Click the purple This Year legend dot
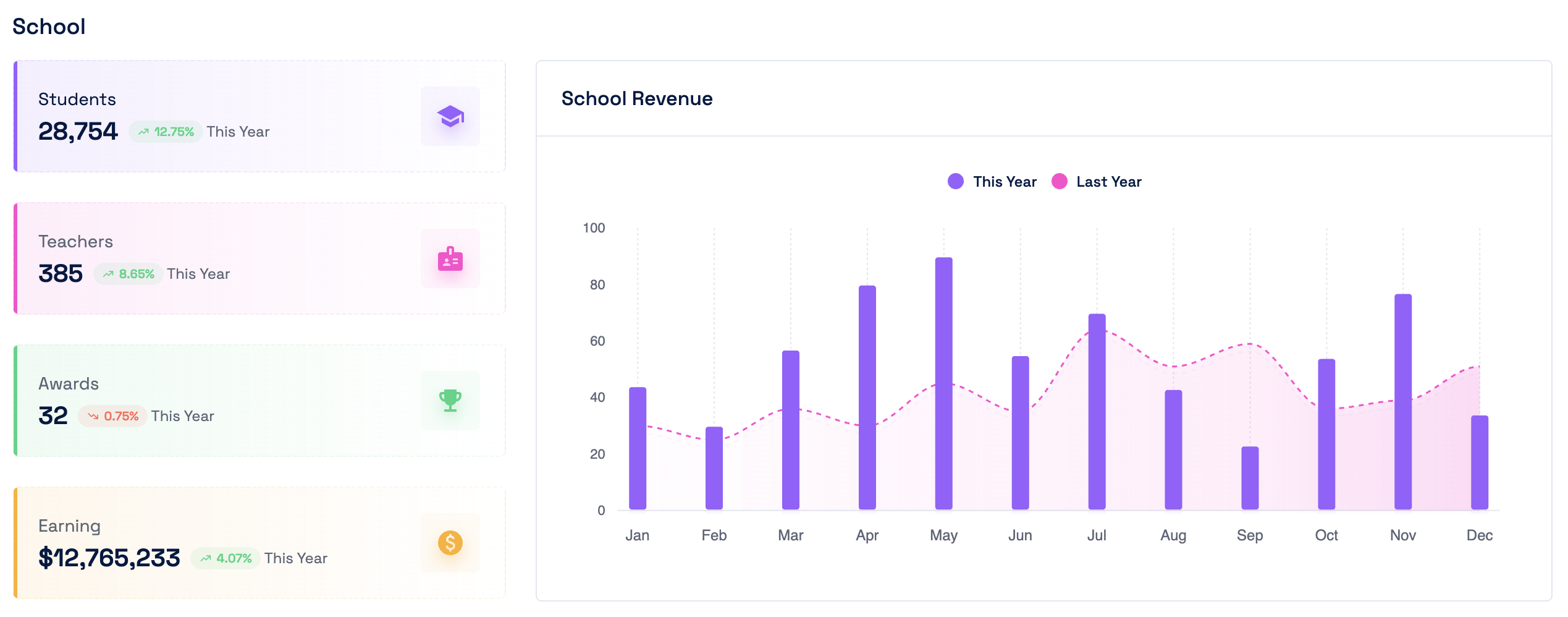 pos(955,181)
